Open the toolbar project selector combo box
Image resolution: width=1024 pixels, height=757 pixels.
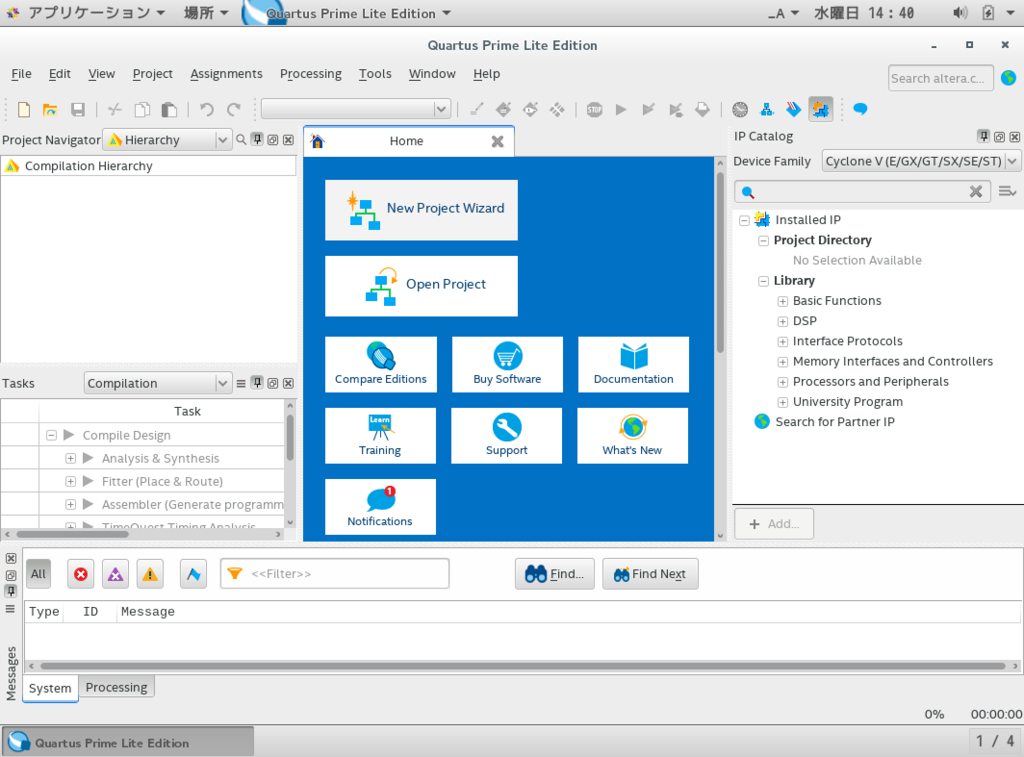[x=356, y=109]
